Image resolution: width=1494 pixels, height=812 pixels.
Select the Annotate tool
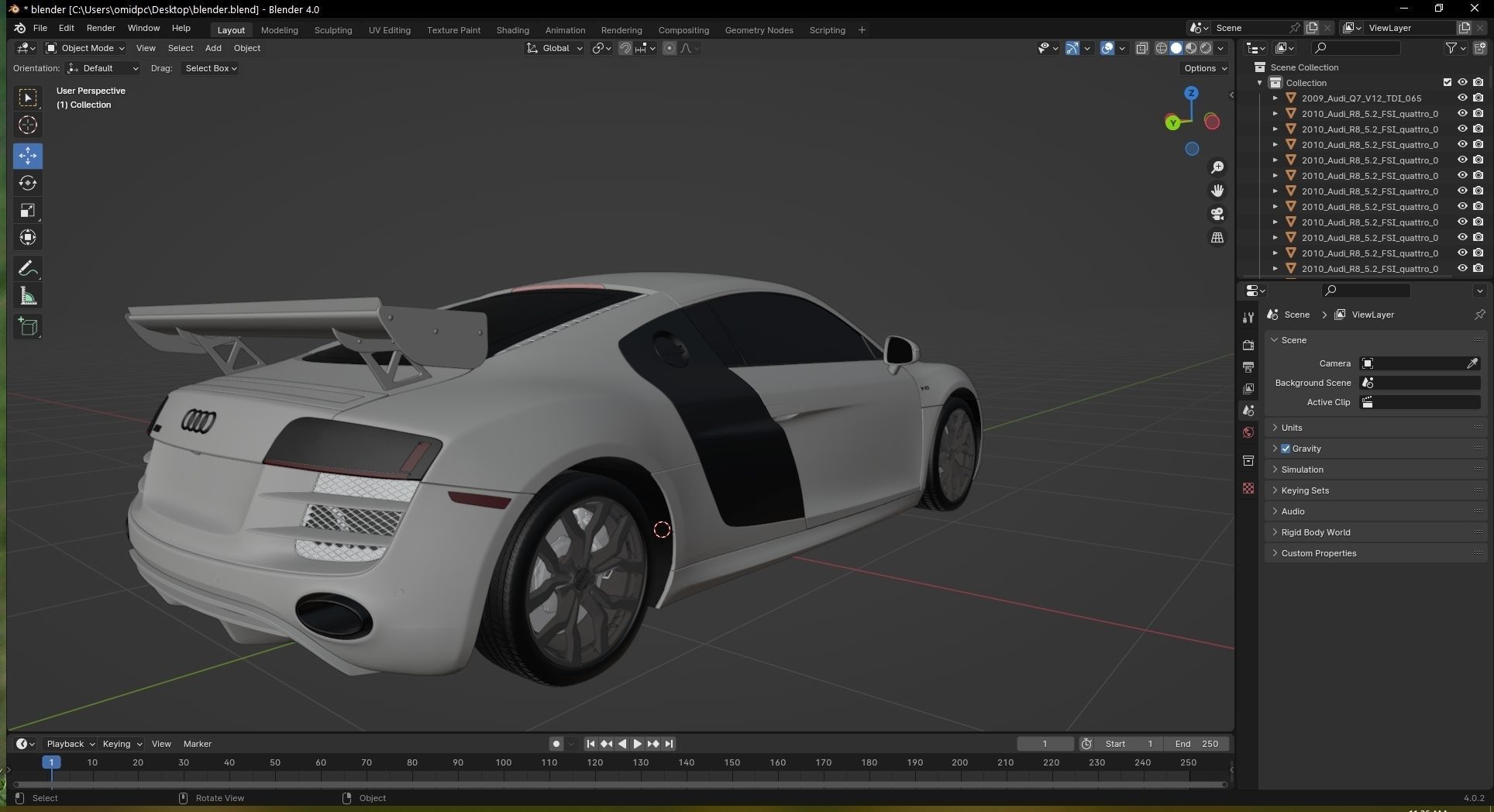click(28, 269)
